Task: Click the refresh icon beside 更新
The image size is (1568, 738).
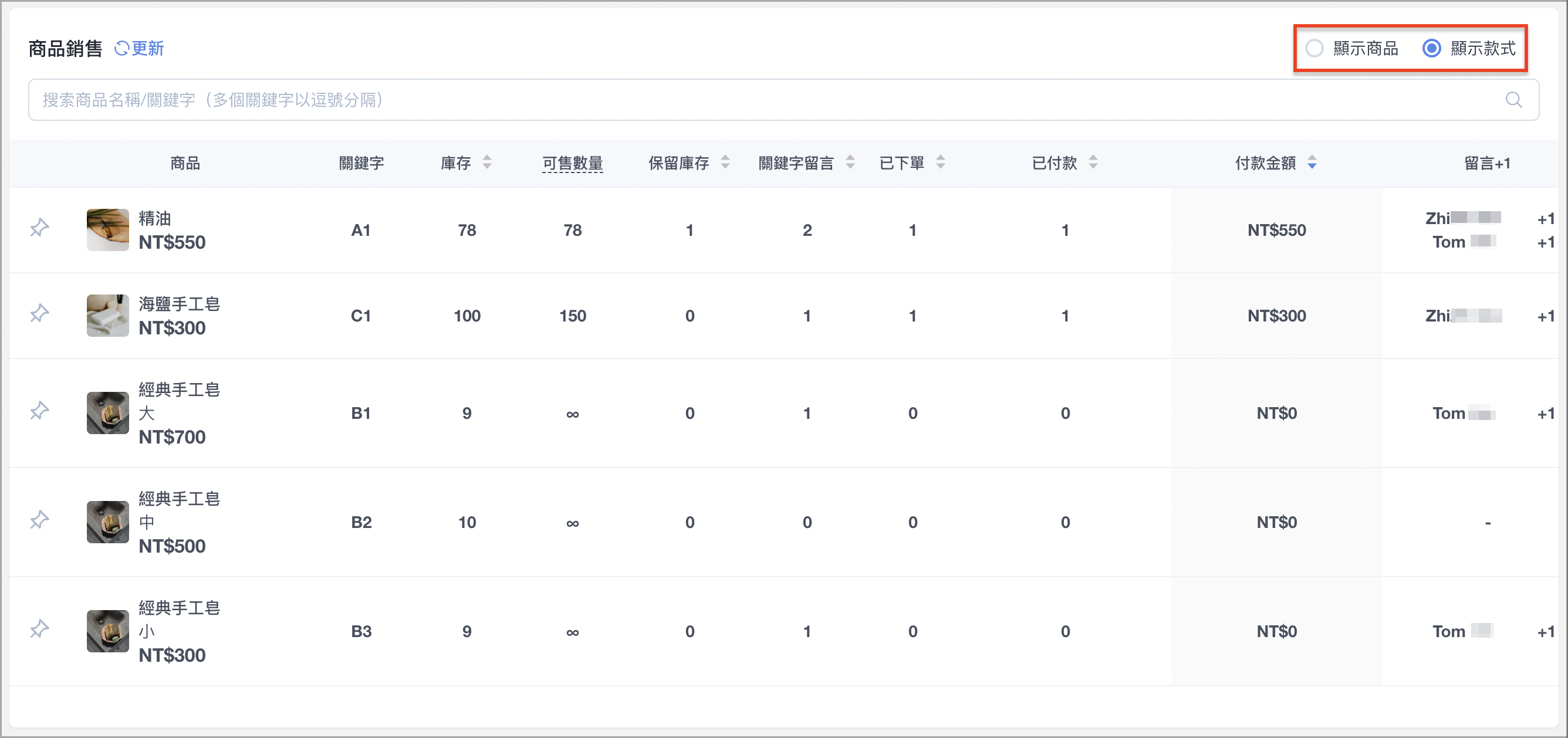Action: 121,49
